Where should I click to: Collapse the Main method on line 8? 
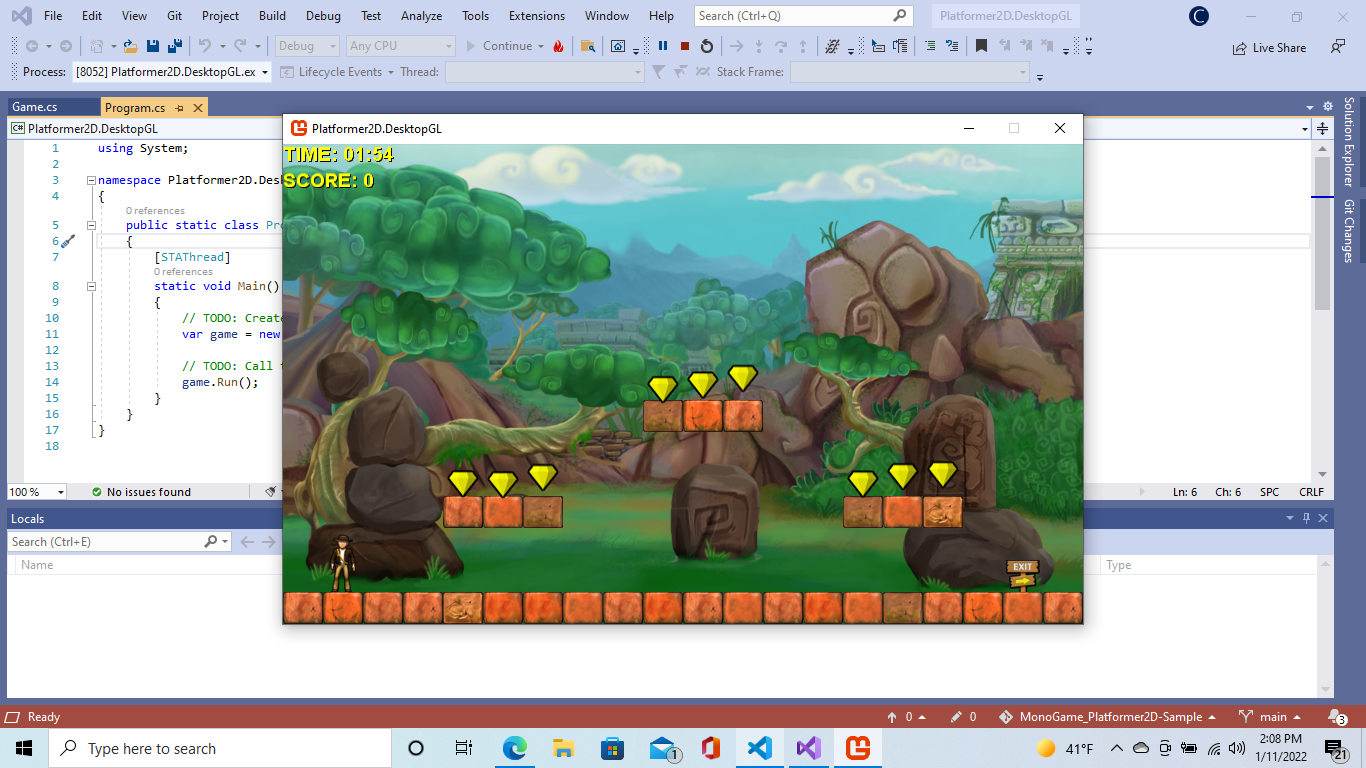click(92, 286)
